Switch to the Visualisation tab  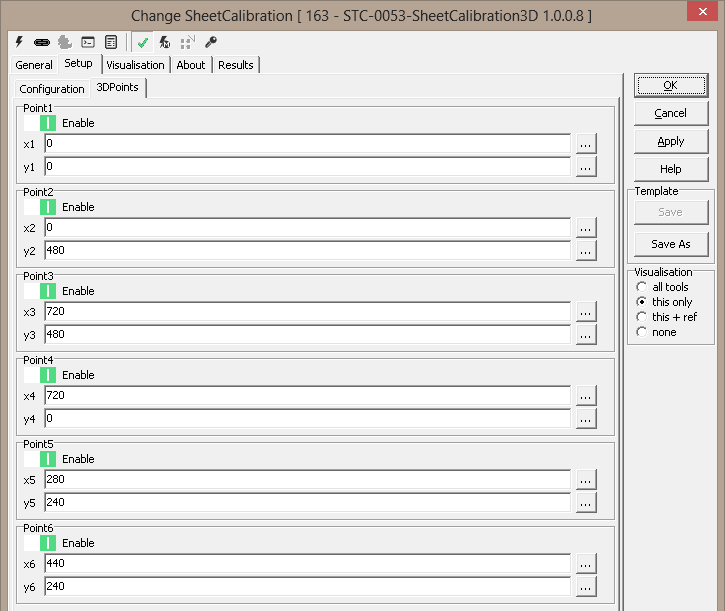[x=135, y=65]
